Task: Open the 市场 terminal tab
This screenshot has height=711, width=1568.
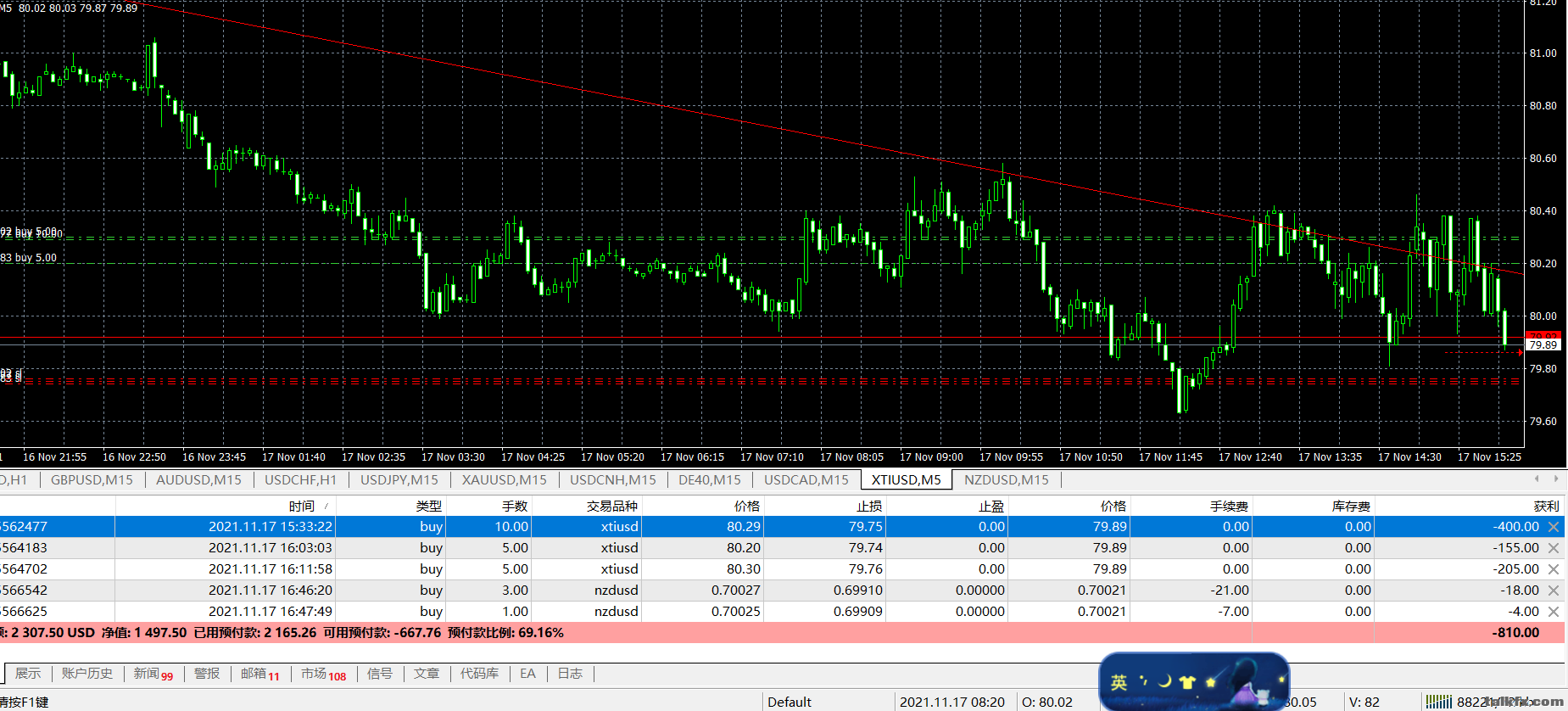Action: click(323, 674)
